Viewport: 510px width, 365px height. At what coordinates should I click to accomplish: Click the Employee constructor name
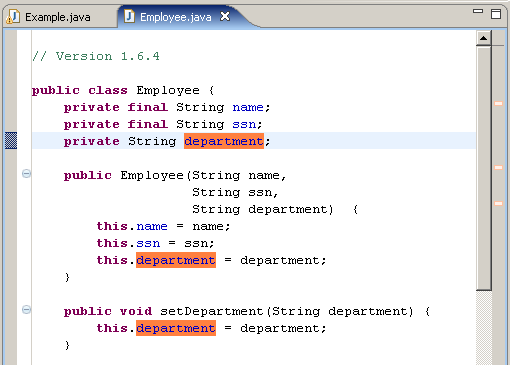tap(152, 176)
